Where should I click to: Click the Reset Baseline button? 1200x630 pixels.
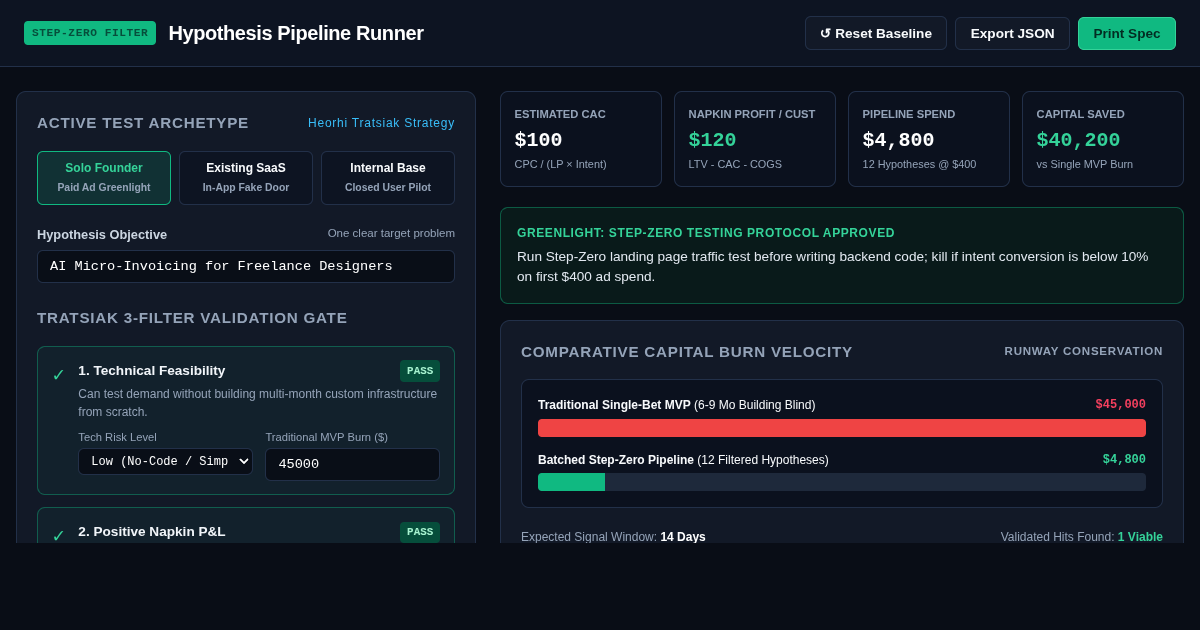pos(876,33)
